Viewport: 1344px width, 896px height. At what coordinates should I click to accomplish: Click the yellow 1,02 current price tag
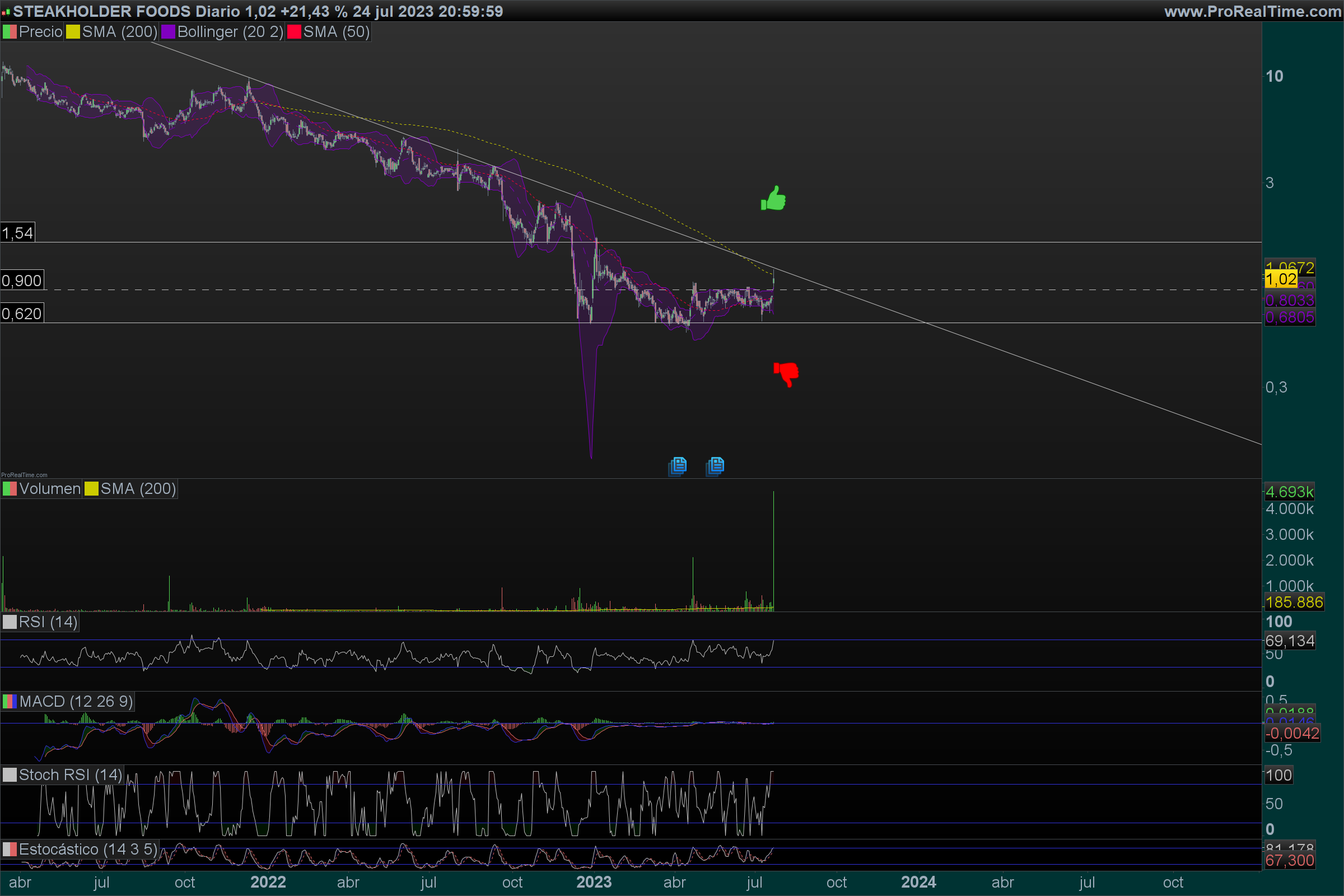point(1281,279)
